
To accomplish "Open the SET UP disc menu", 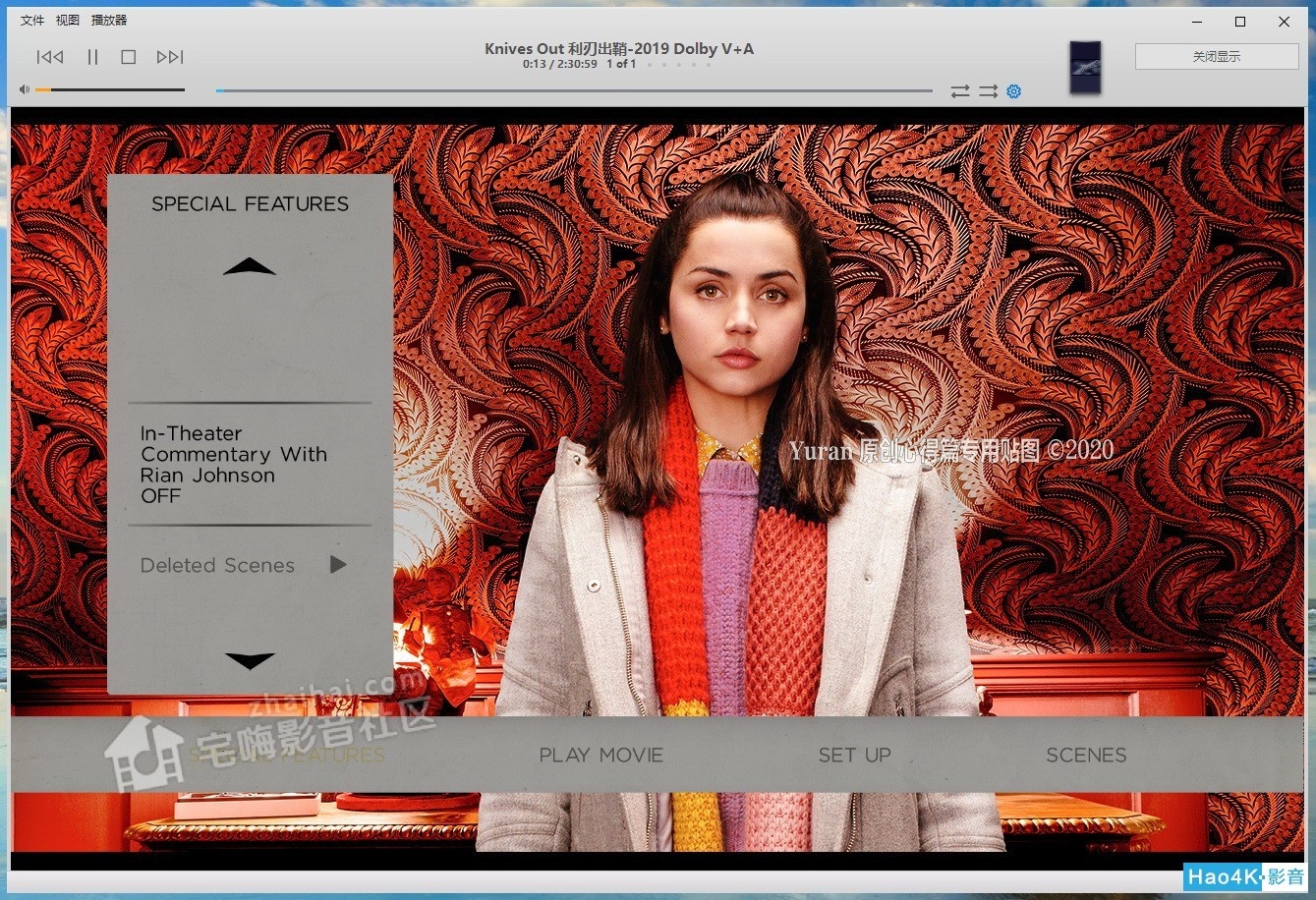I will (x=855, y=755).
